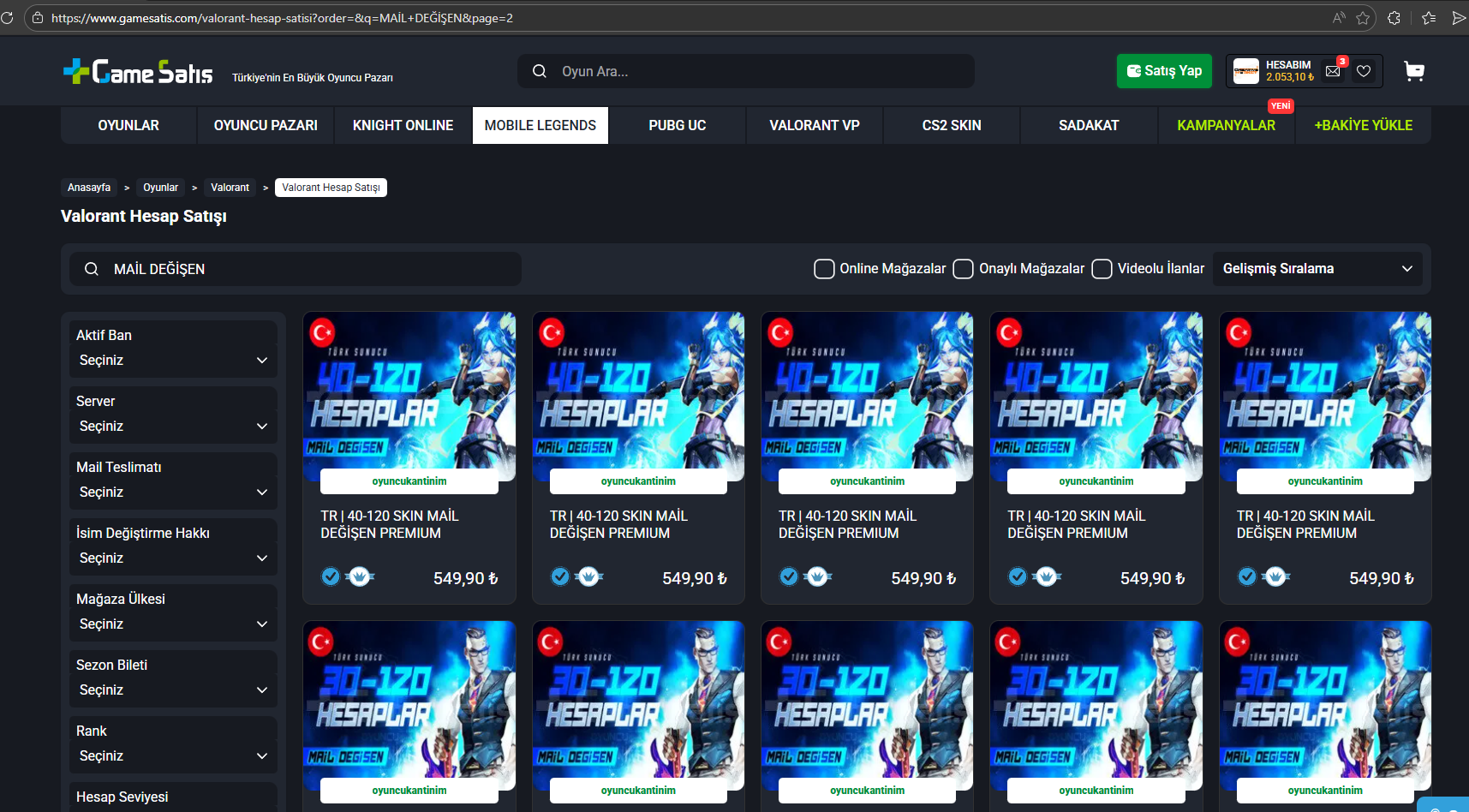This screenshot has width=1469, height=812.
Task: Click first TR | 40-120 SKIN MAİL title
Action: coord(390,524)
